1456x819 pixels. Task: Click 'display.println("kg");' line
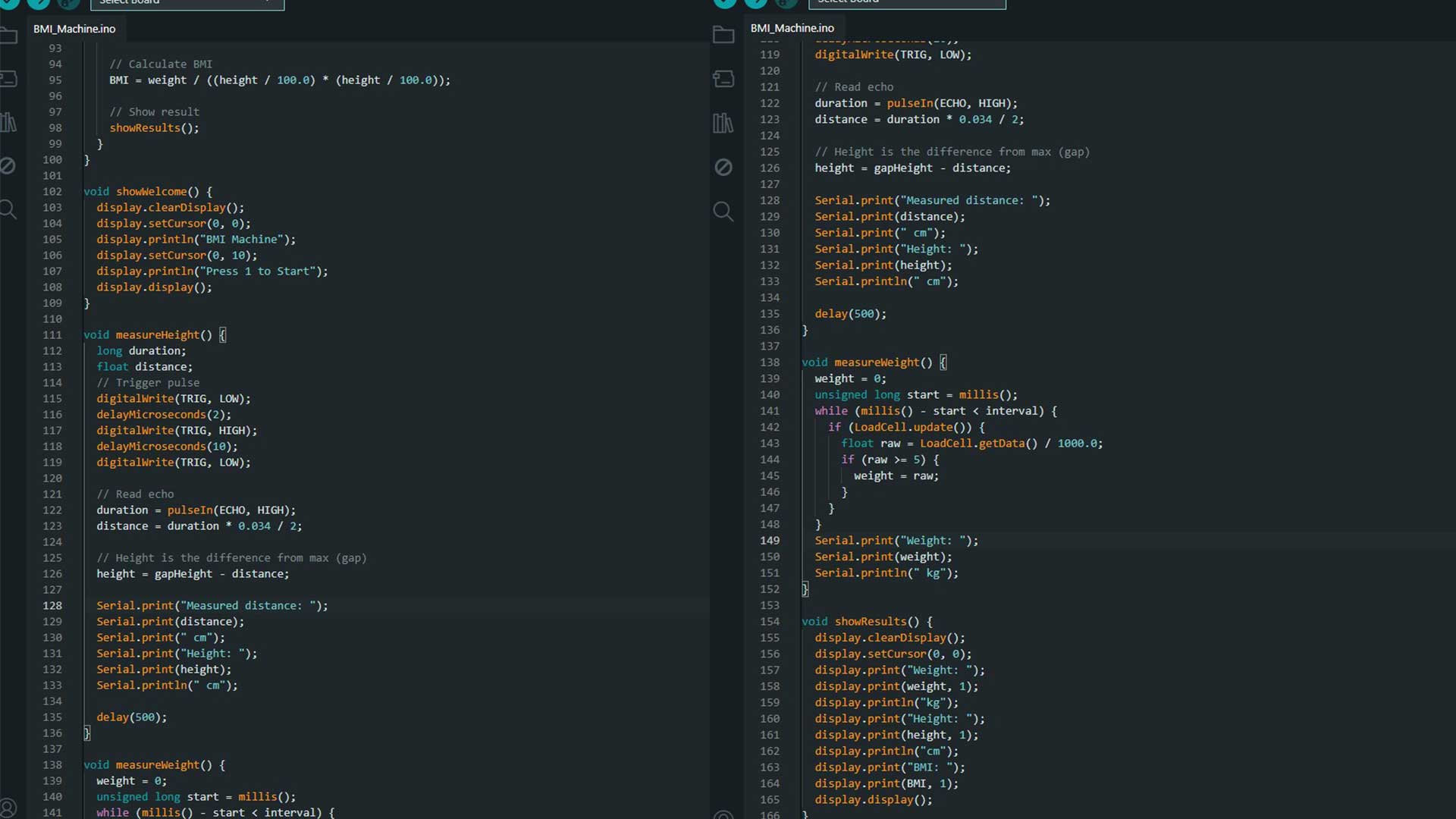[887, 702]
